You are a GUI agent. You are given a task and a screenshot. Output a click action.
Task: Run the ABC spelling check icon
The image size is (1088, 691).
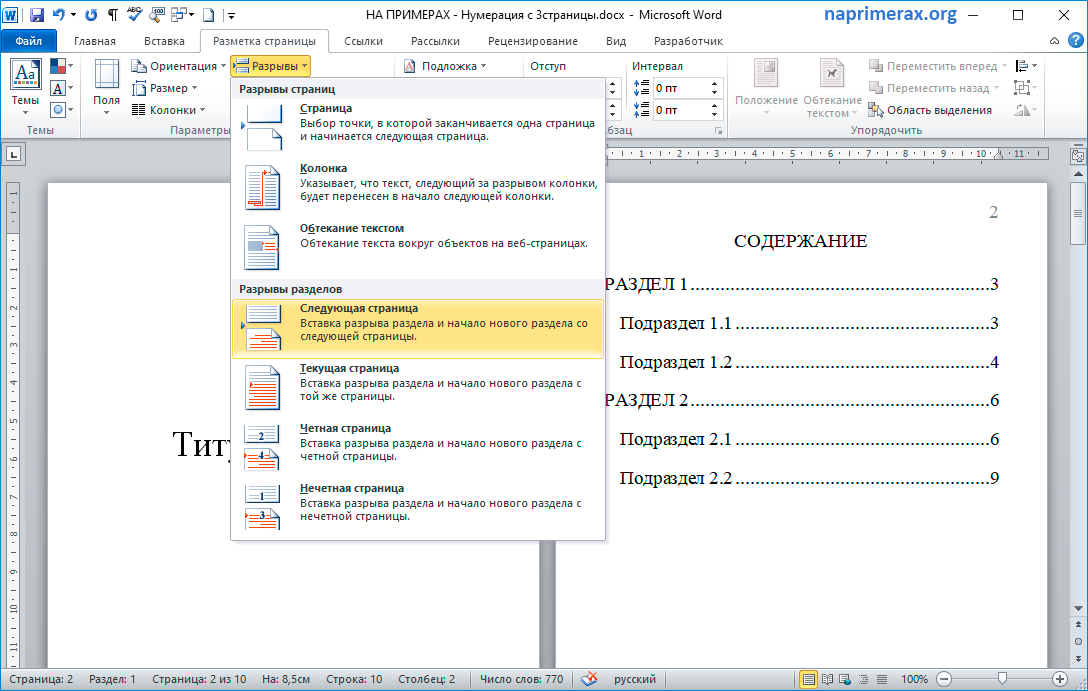tap(135, 15)
